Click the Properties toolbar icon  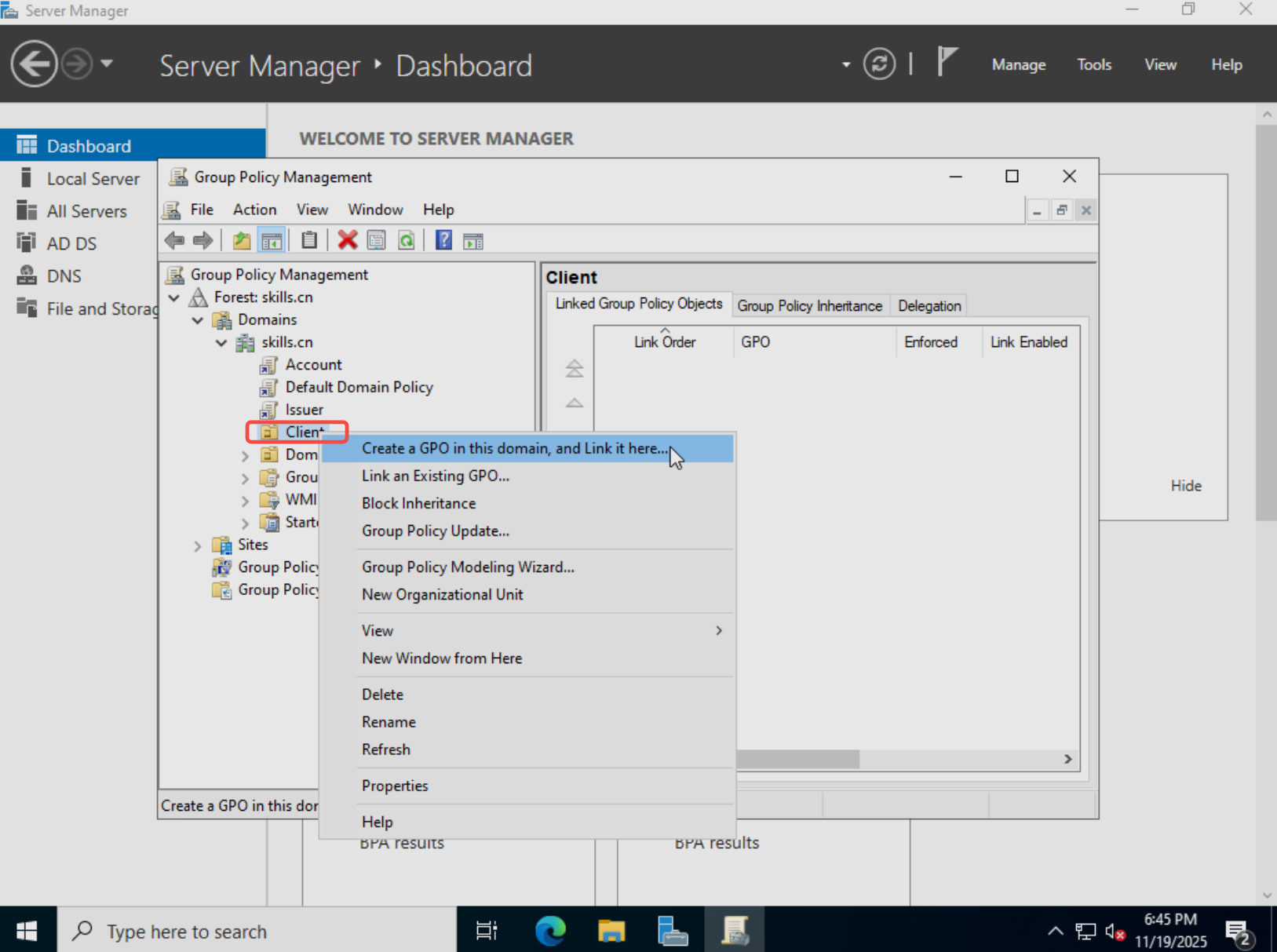pyautogui.click(x=377, y=240)
